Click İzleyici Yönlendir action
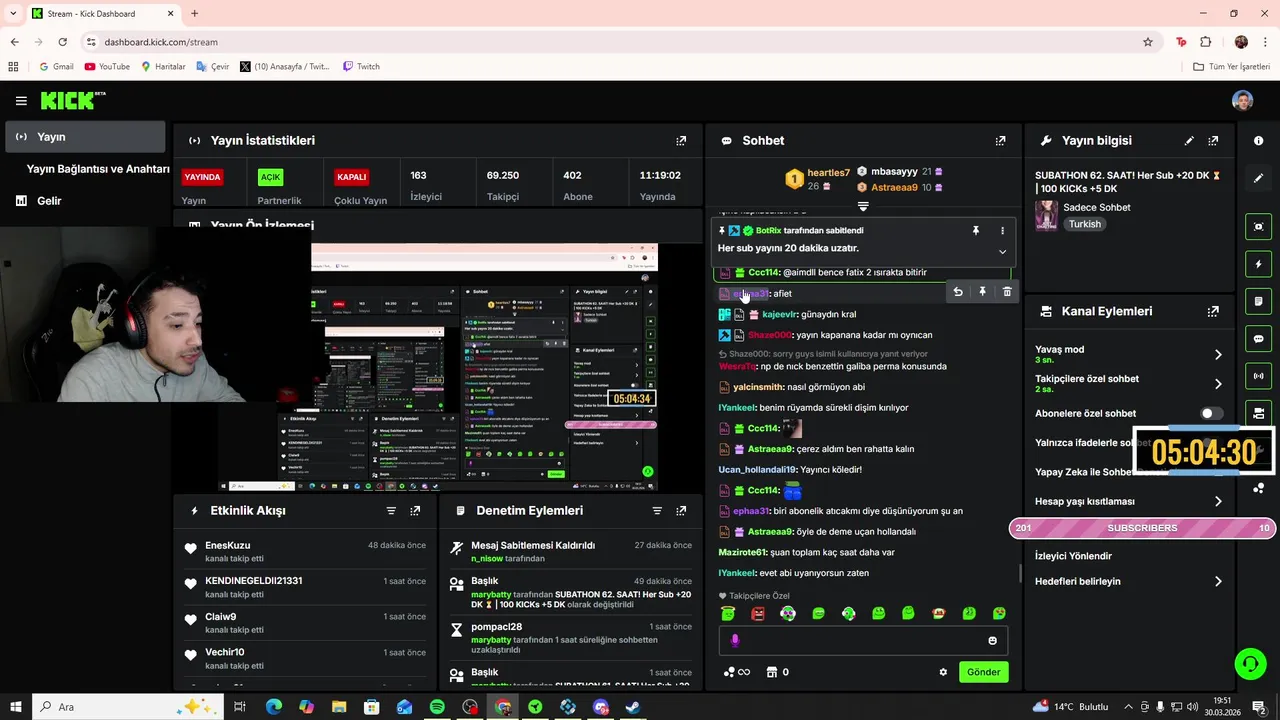This screenshot has width=1280, height=720. (x=1073, y=556)
